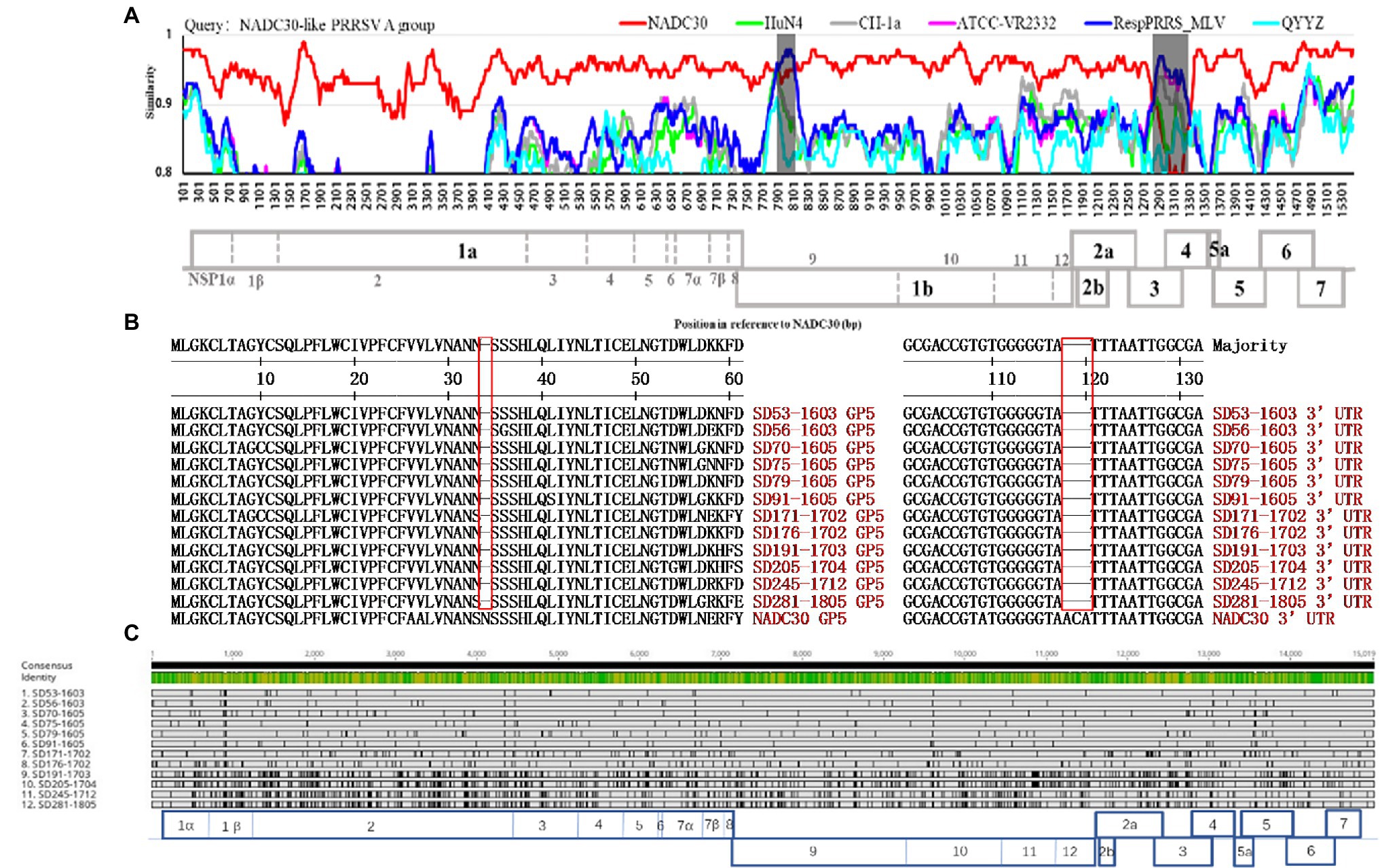1380x868 pixels.
Task: Click the 2a ORF box in panel A
Action: (x=1103, y=250)
